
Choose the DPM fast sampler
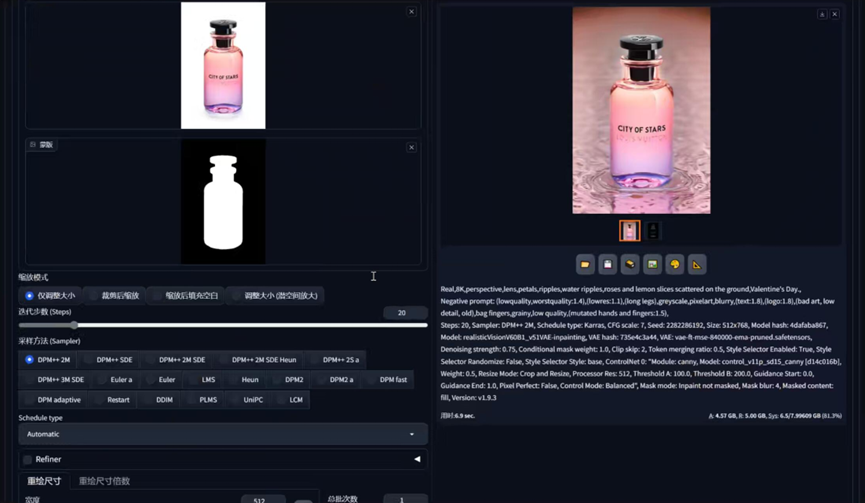coord(388,379)
